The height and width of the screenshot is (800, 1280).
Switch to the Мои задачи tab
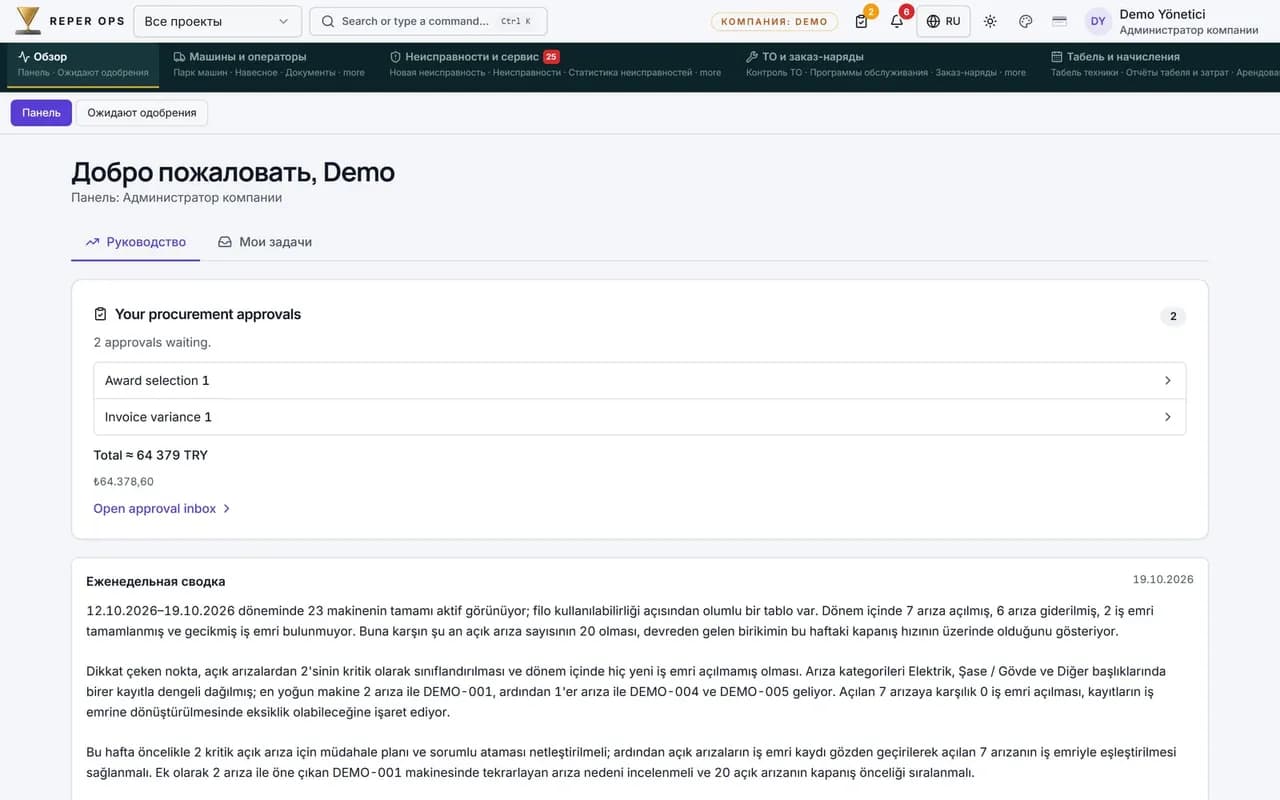(x=265, y=242)
